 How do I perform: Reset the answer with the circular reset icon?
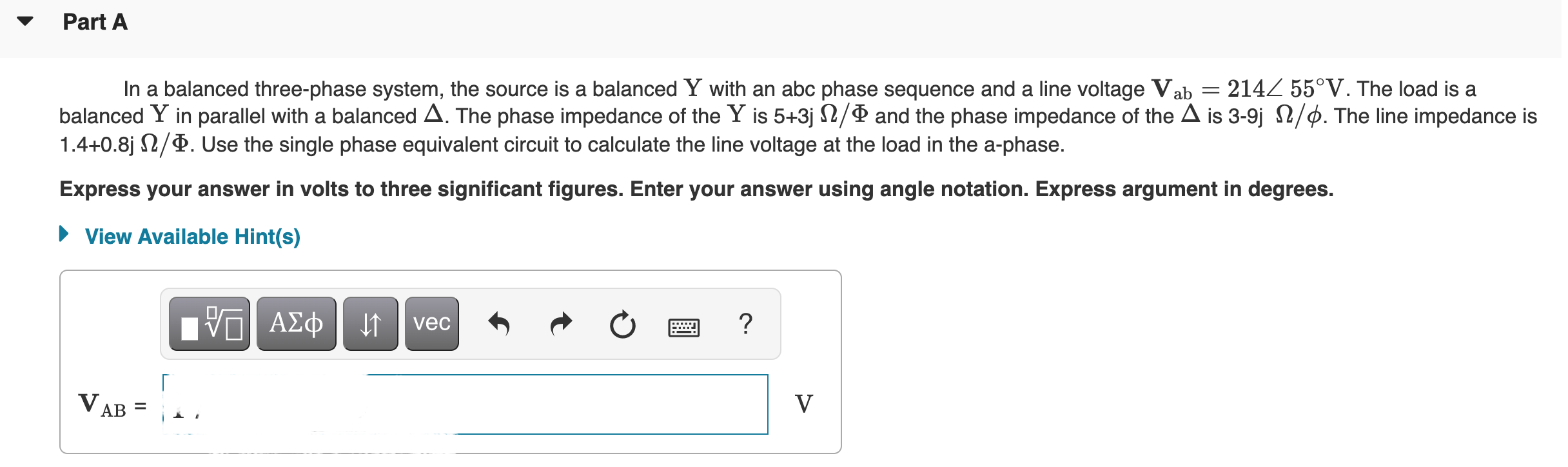(622, 324)
